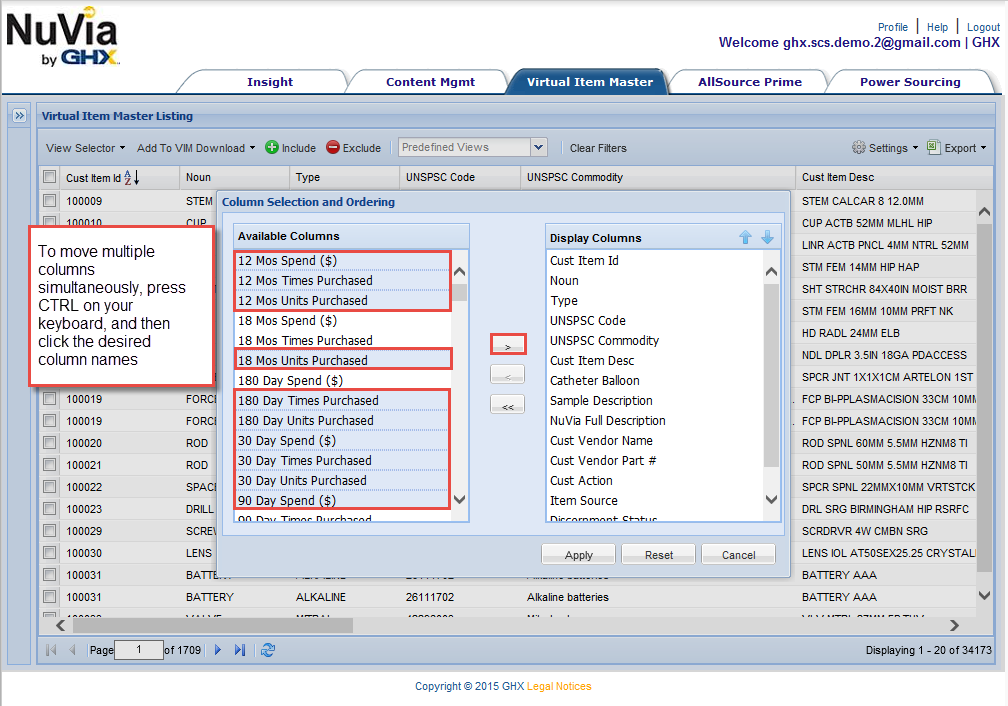Open the Help link
This screenshot has width=1008, height=706.
coord(937,27)
